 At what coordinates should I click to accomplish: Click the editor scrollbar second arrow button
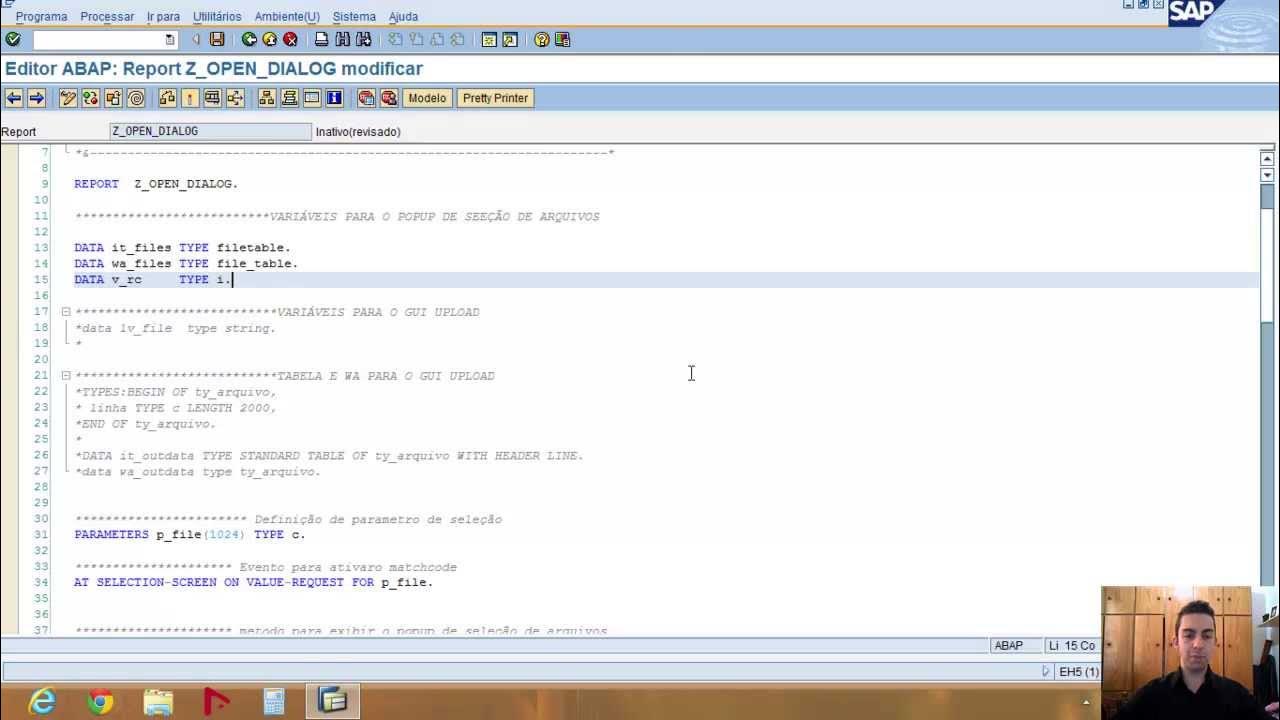click(x=1267, y=175)
